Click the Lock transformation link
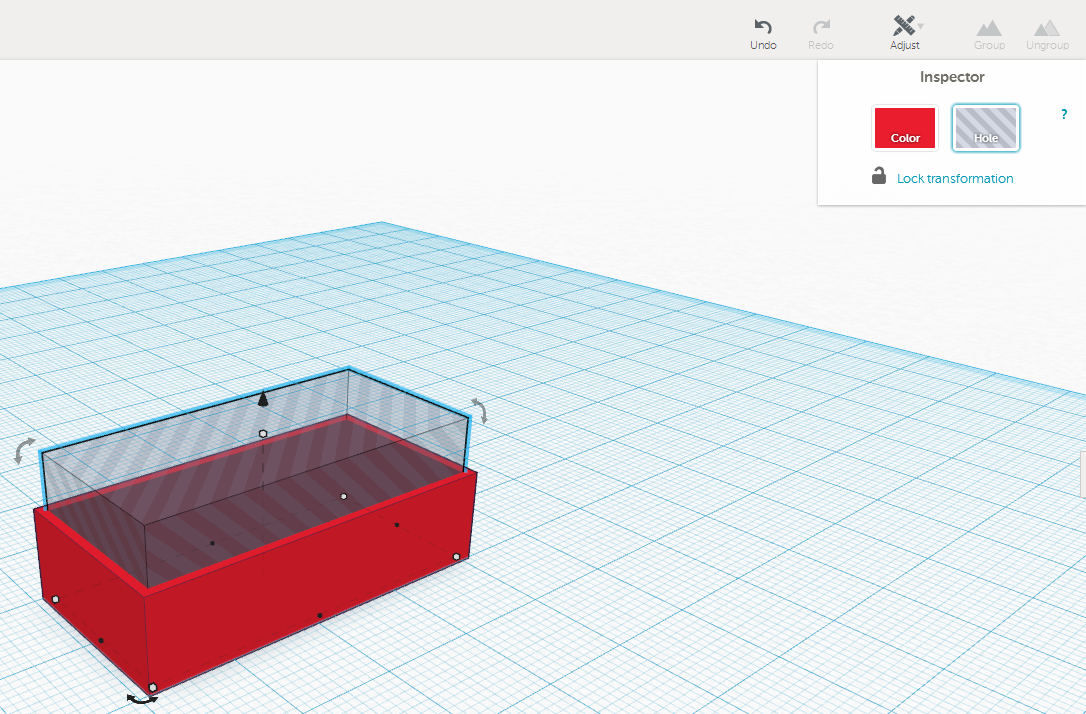1086x714 pixels. (954, 179)
